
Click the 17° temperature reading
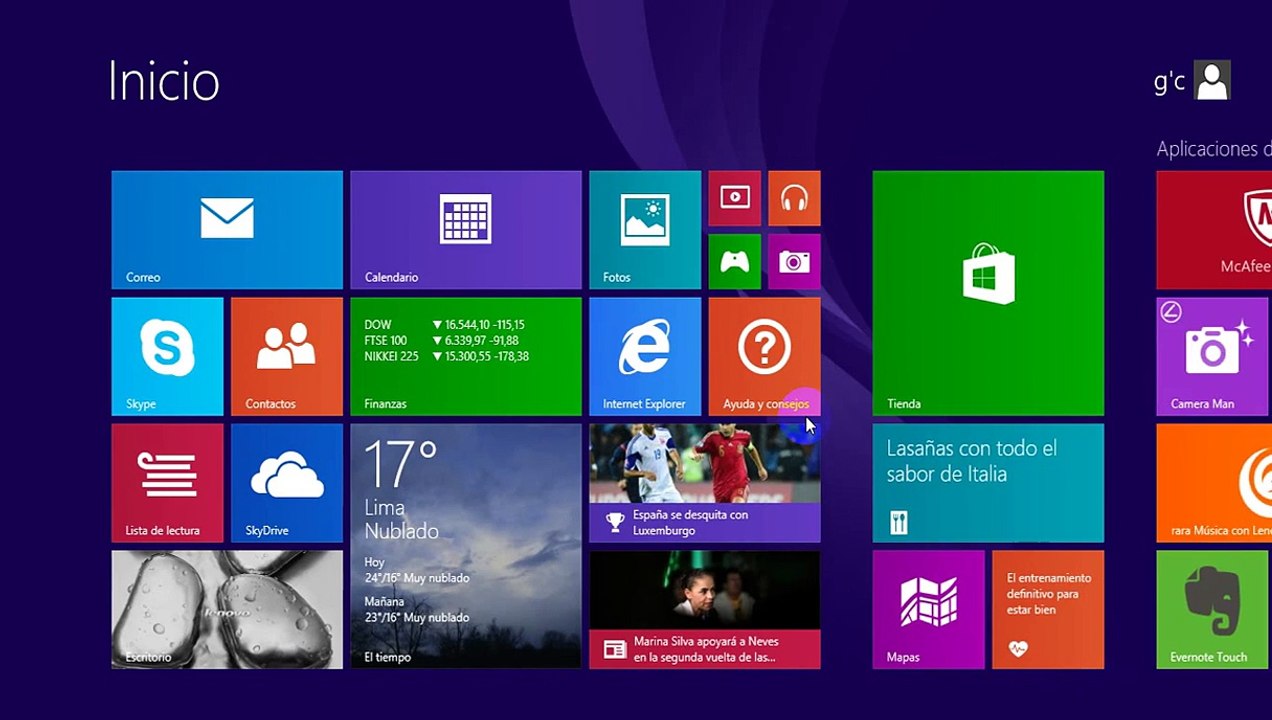coord(401,464)
